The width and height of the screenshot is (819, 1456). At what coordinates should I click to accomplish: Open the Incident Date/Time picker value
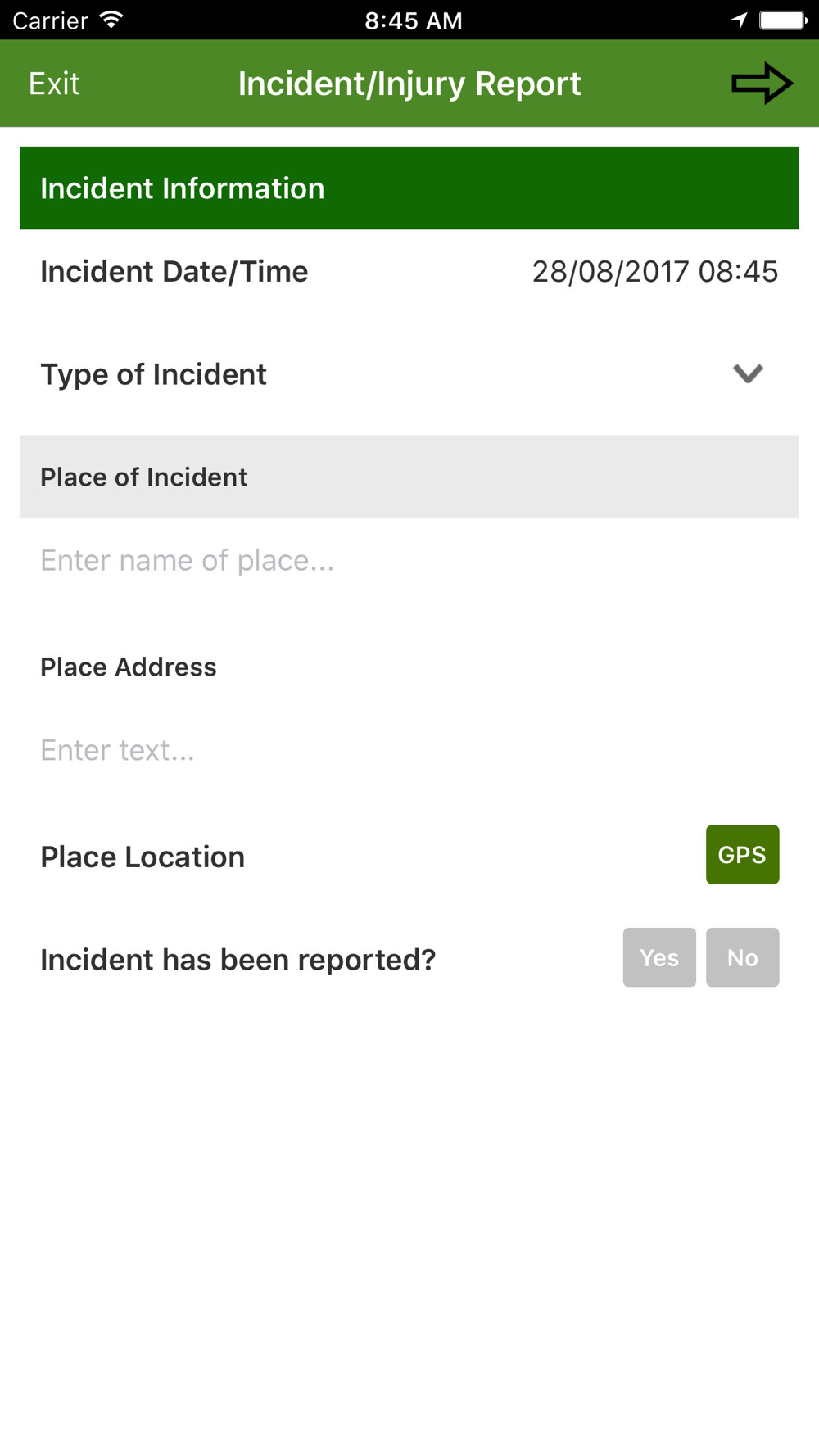click(655, 272)
